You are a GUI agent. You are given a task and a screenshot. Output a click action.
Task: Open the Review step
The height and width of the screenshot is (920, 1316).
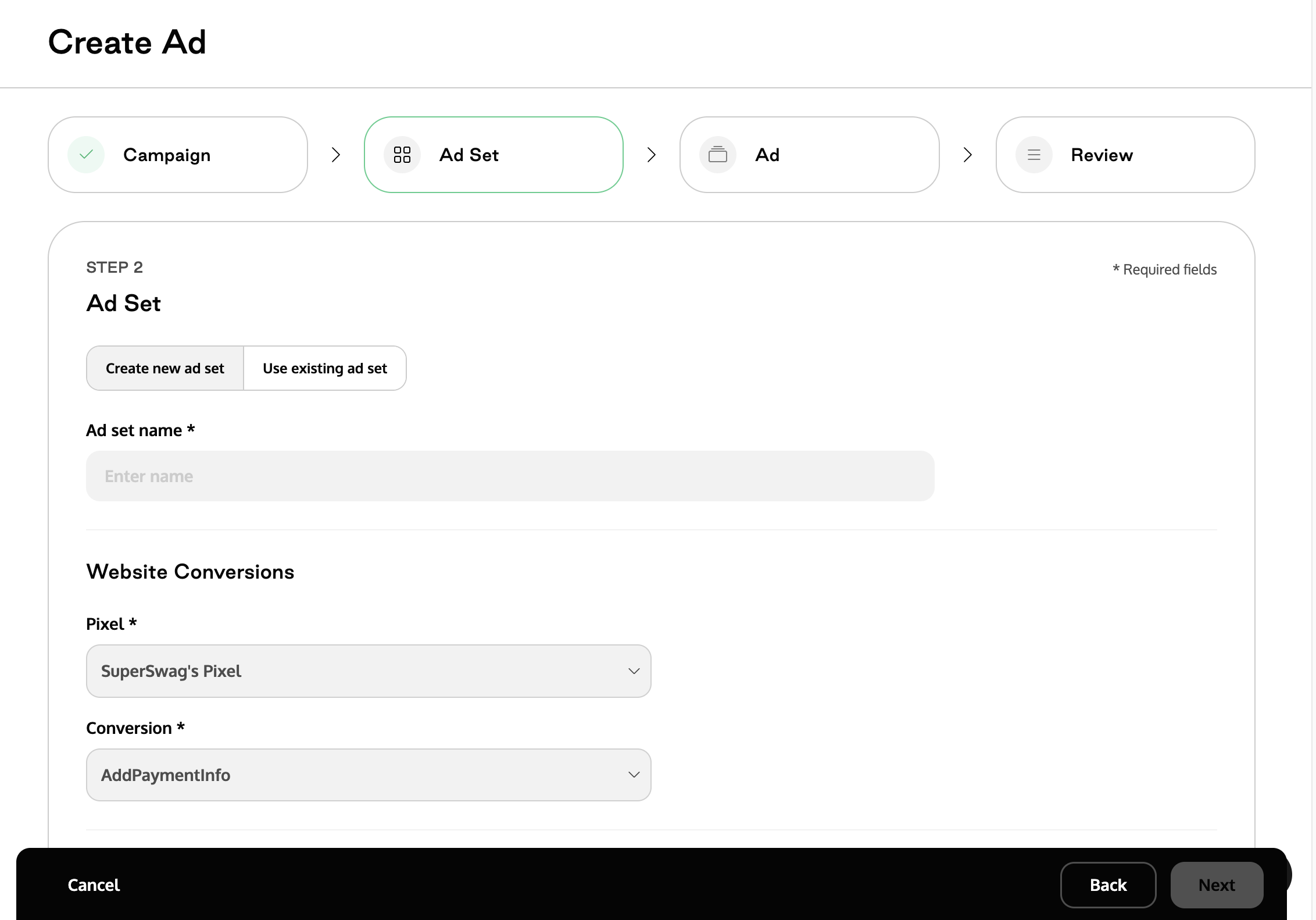click(1125, 155)
